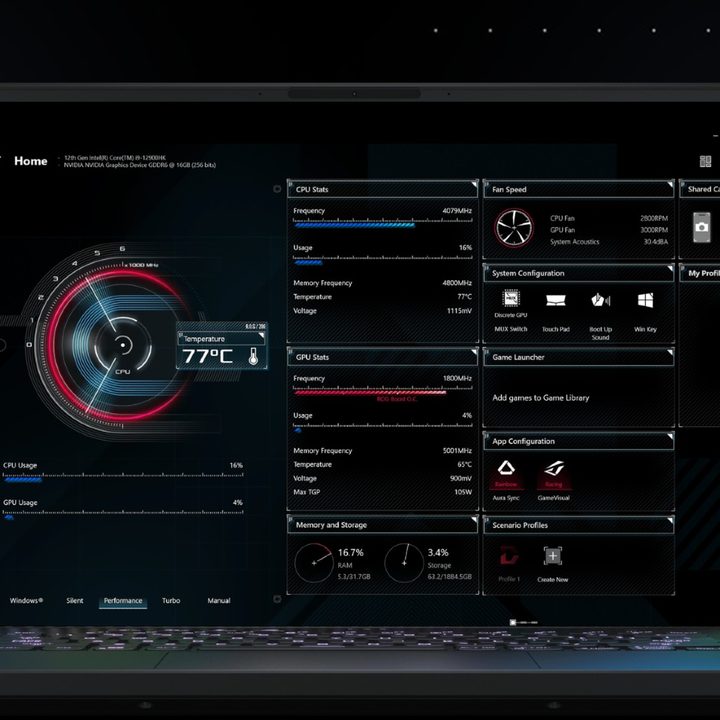Click the spinning fan wheel icon
This screenshot has height=720, width=720.
pos(514,228)
